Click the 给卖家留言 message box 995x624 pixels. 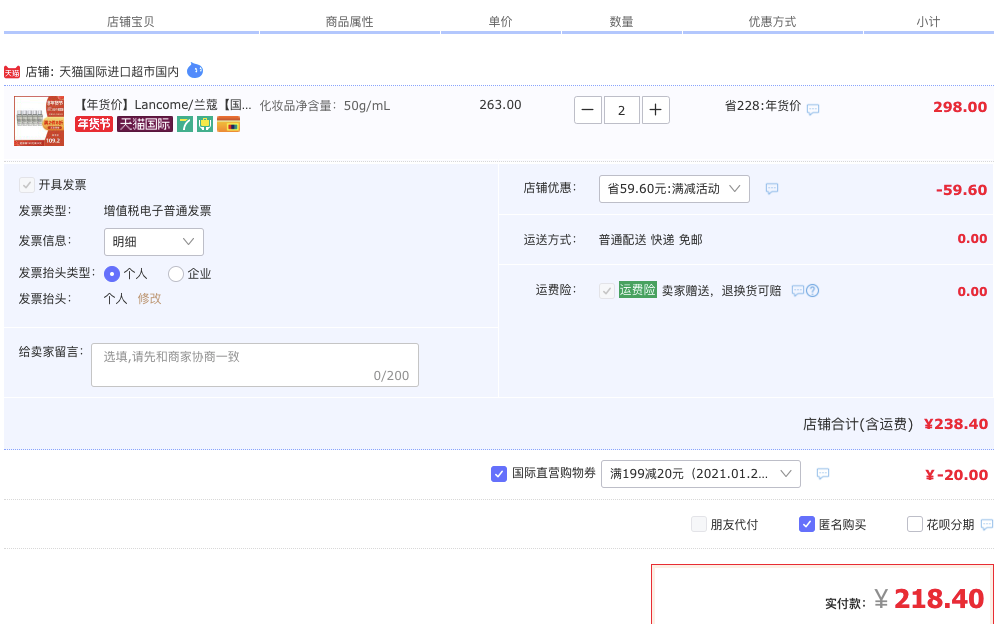click(255, 365)
